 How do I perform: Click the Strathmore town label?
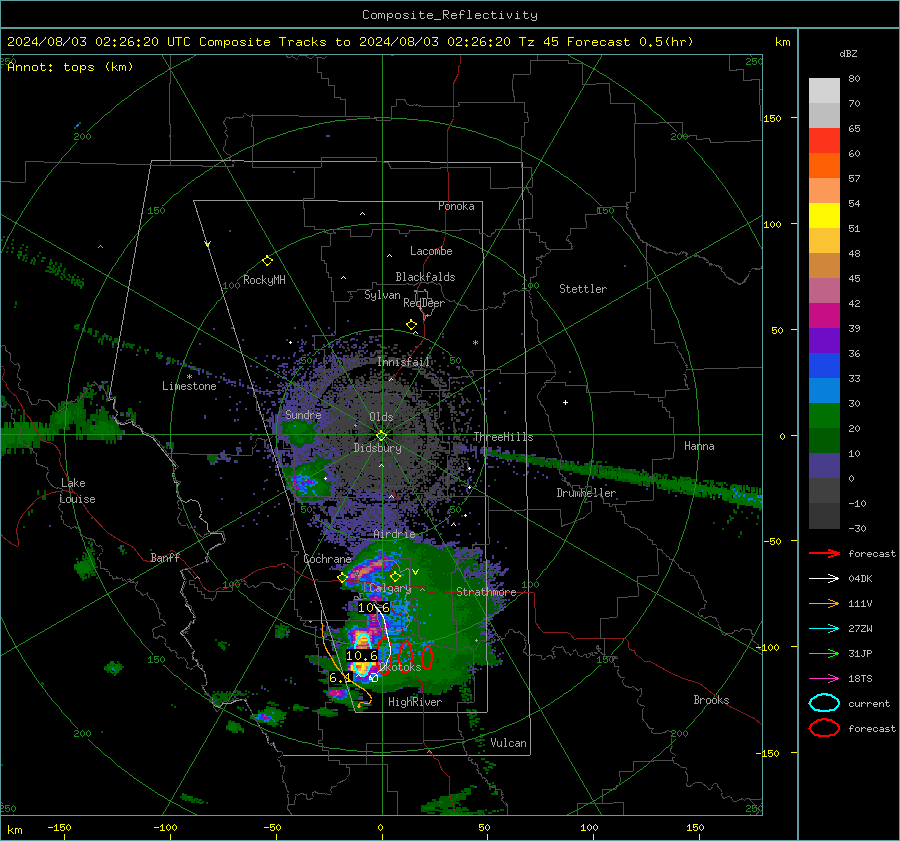click(x=486, y=592)
